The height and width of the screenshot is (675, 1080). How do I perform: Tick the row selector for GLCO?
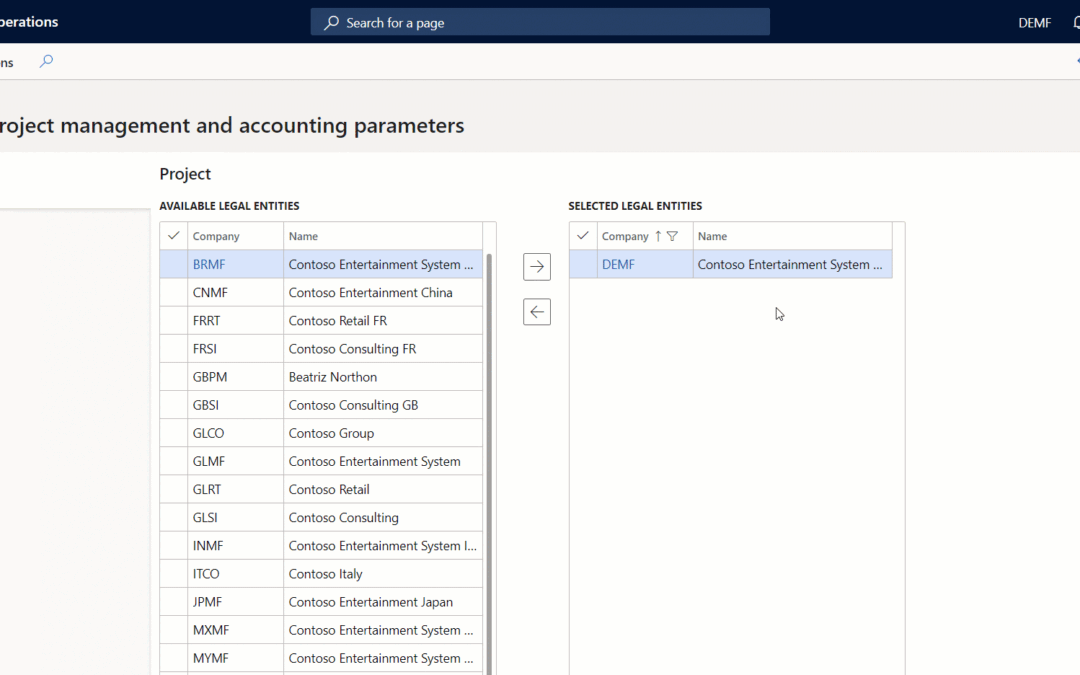click(174, 433)
